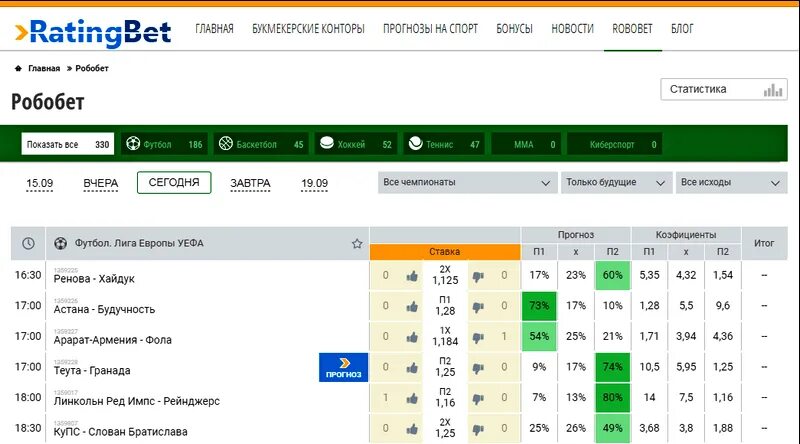Viewport: 800px width, 444px height.
Task: Open the ГЛАВНАЯ menu item
Action: pos(214,29)
